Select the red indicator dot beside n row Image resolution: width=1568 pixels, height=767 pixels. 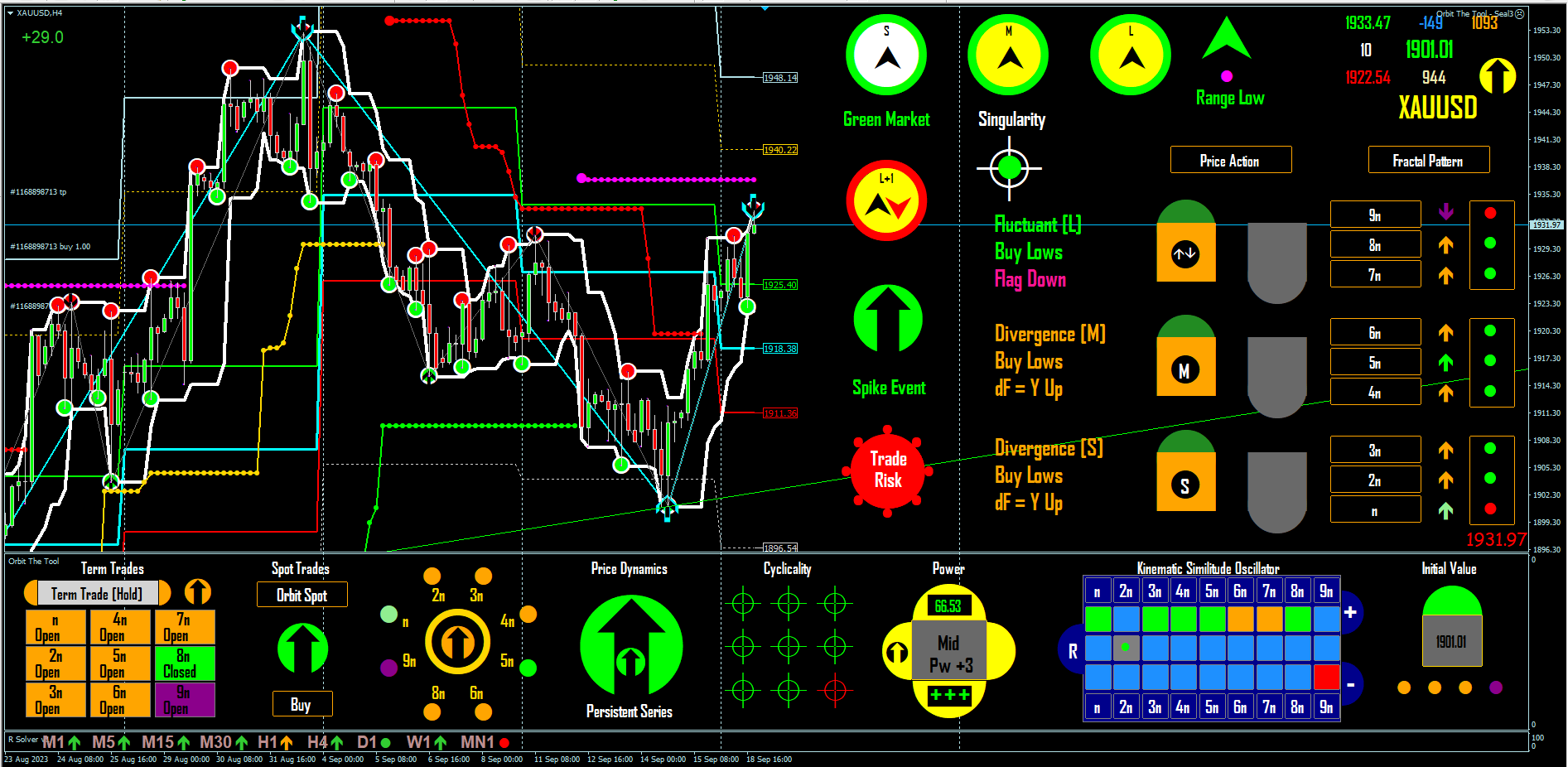[1490, 509]
